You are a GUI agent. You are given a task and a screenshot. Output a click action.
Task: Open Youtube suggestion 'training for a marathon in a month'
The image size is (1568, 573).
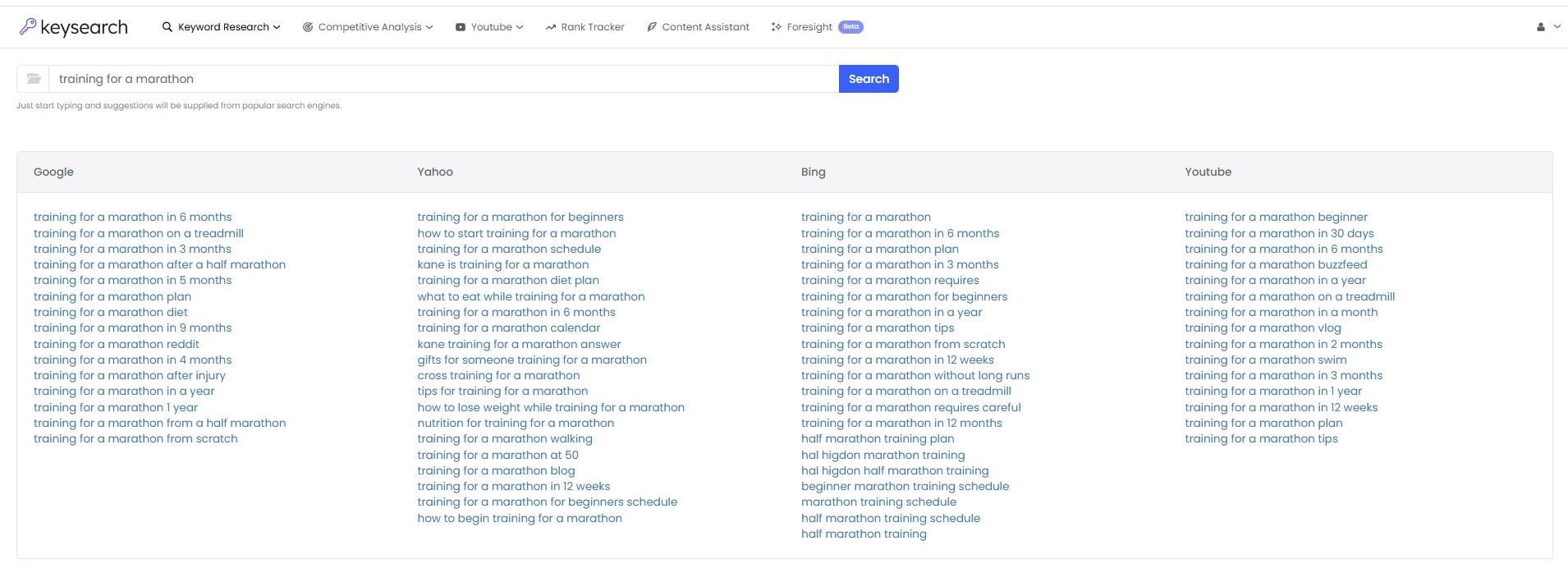1281,312
